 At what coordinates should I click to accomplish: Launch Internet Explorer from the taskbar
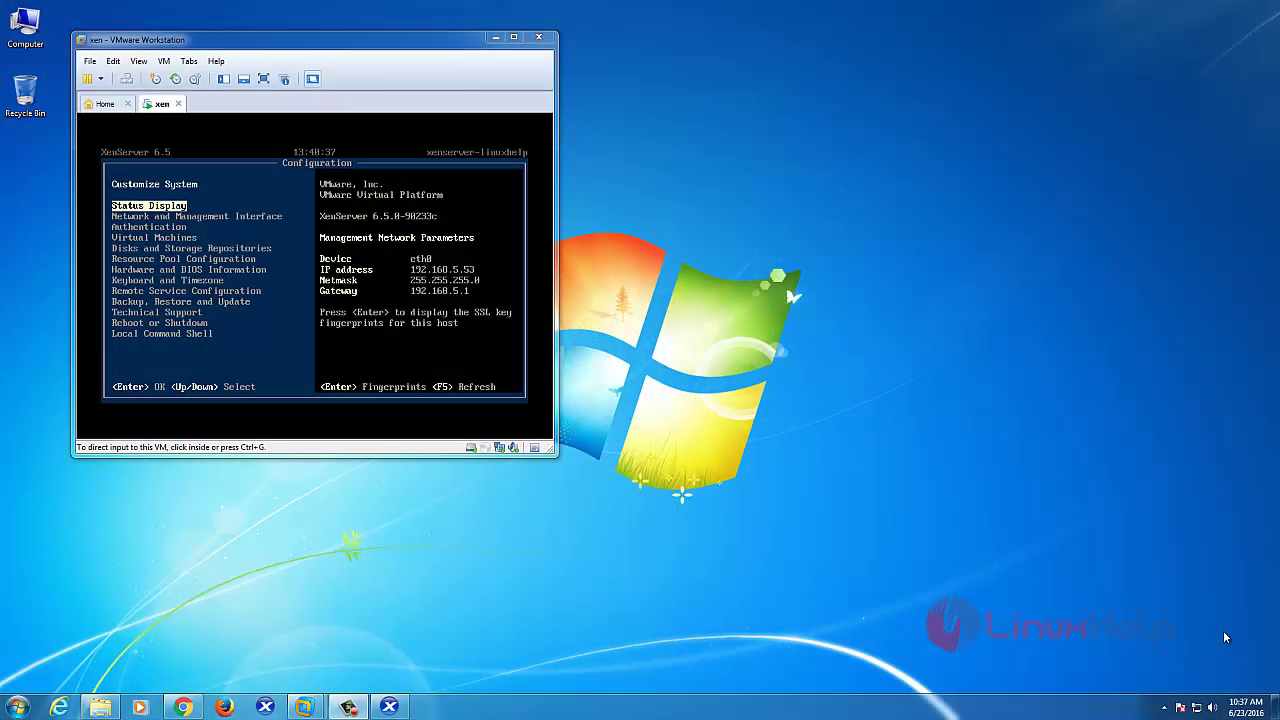[x=60, y=707]
